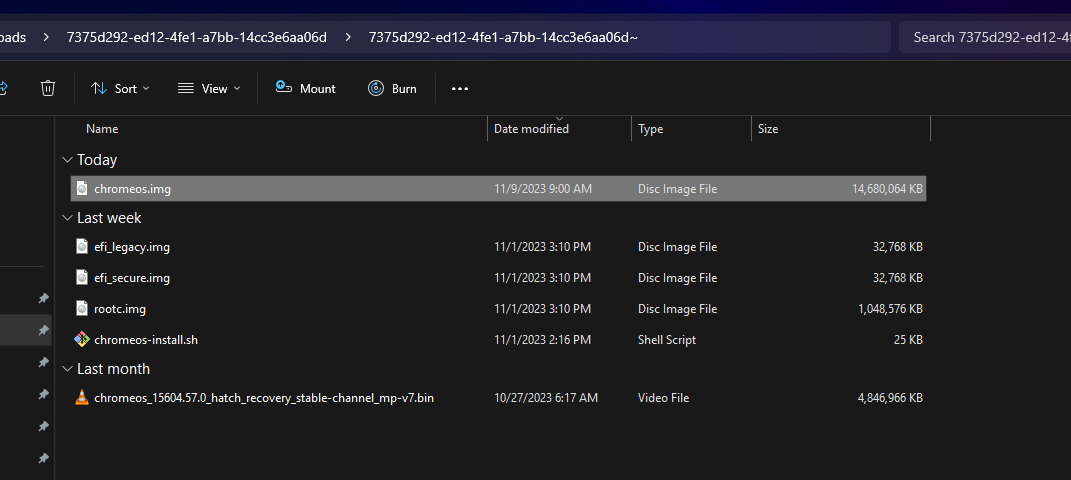Click the first breadcrumb folder 7375d292 in address bar
This screenshot has width=1071, height=480.
click(196, 37)
